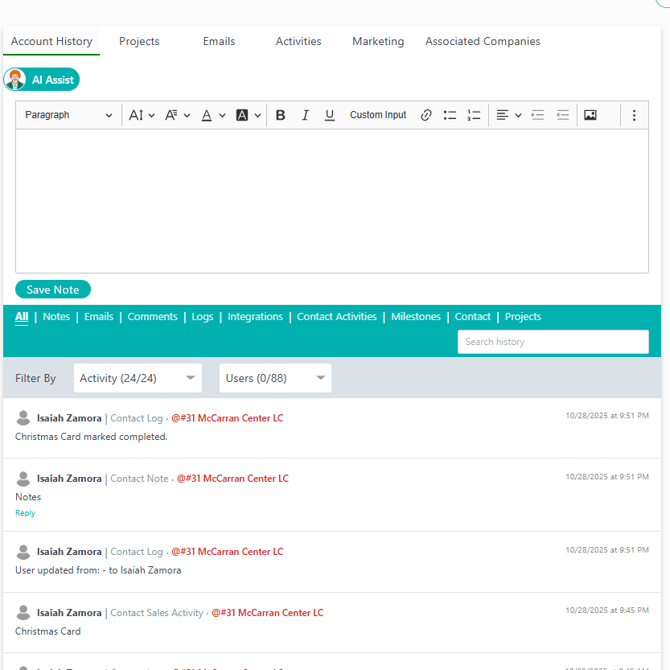
Task: Open the Associated Companies tab
Action: point(482,41)
